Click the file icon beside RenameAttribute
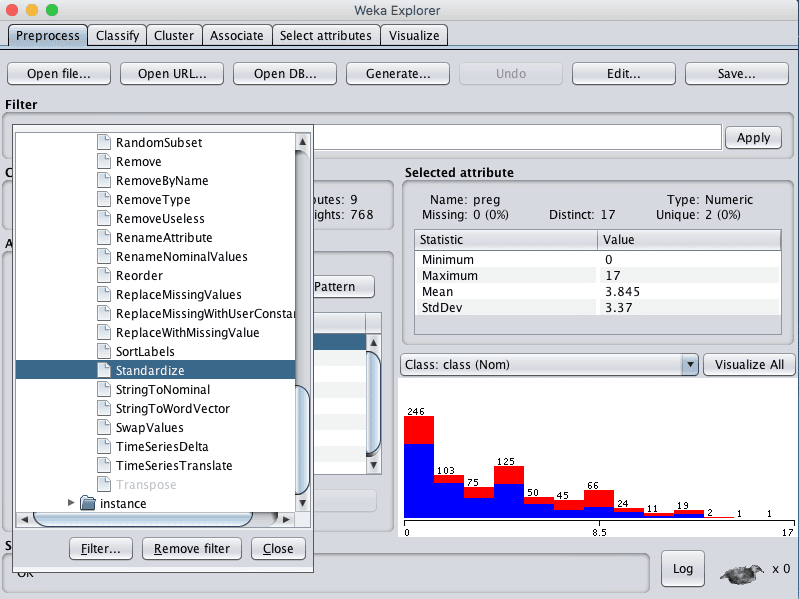 [104, 237]
